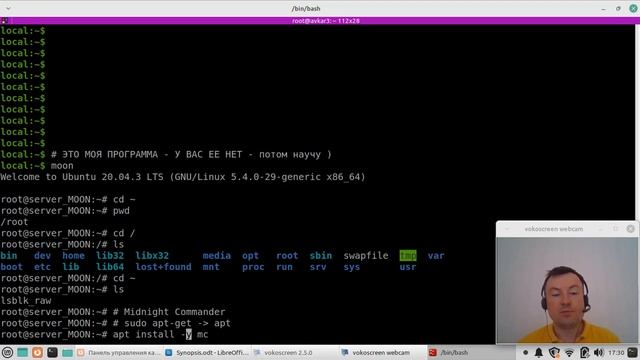The image size is (640, 360).
Task: Click the 'libx32' directory name
Action: (152, 256)
